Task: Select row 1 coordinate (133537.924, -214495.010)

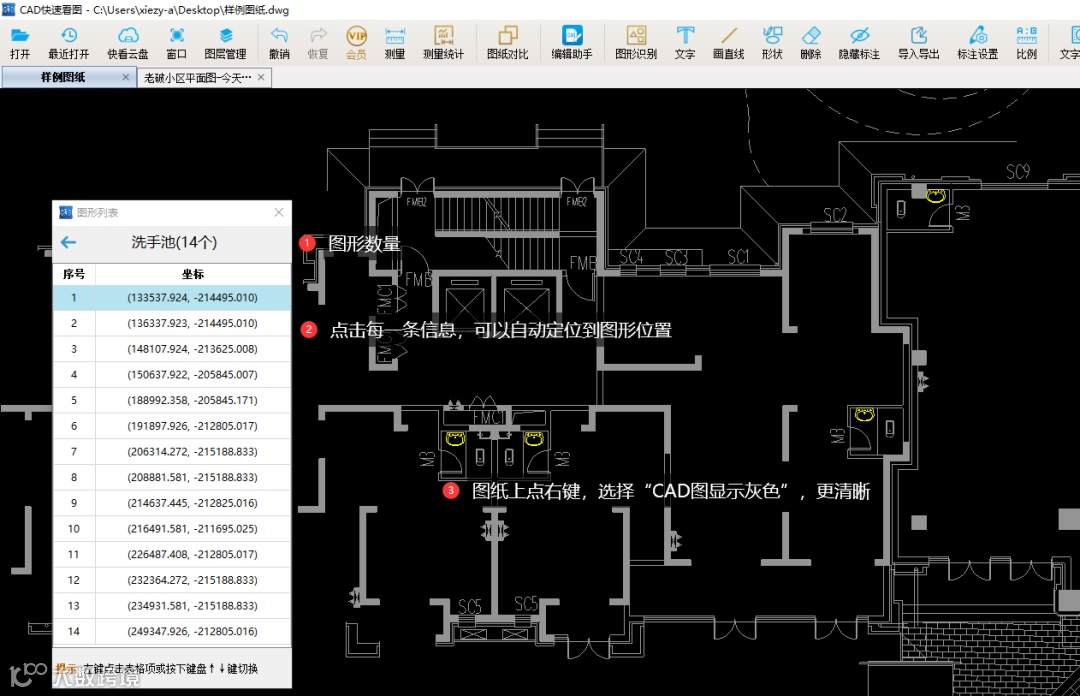Action: (x=192, y=298)
